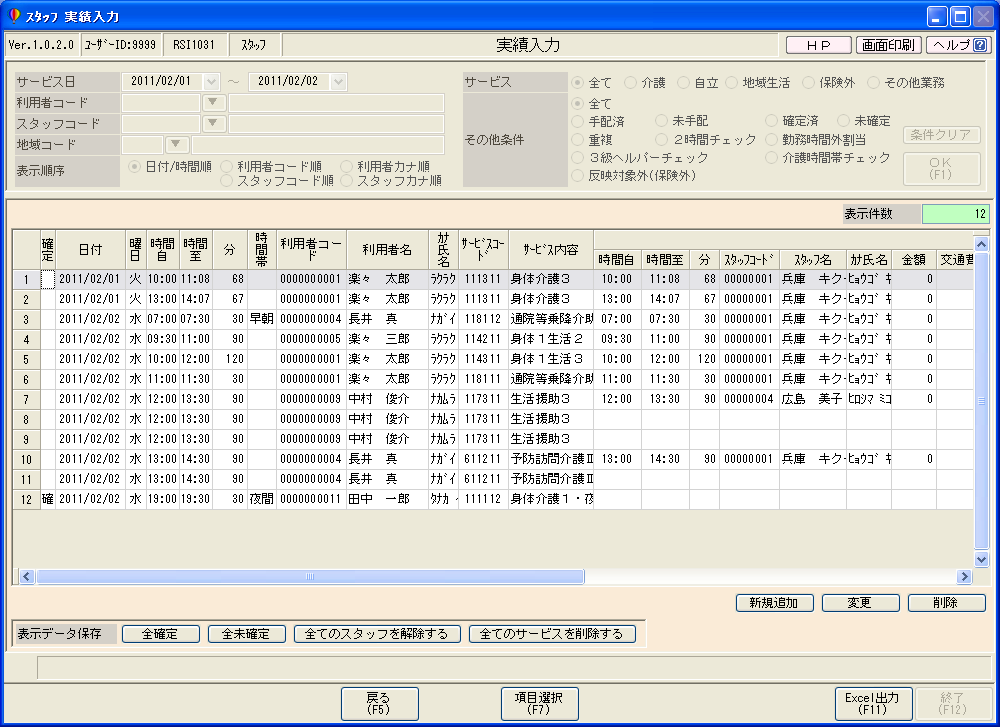Click 全てのスタッフを解除する button
Viewport: 1000px width, 727px height.
tap(377, 634)
